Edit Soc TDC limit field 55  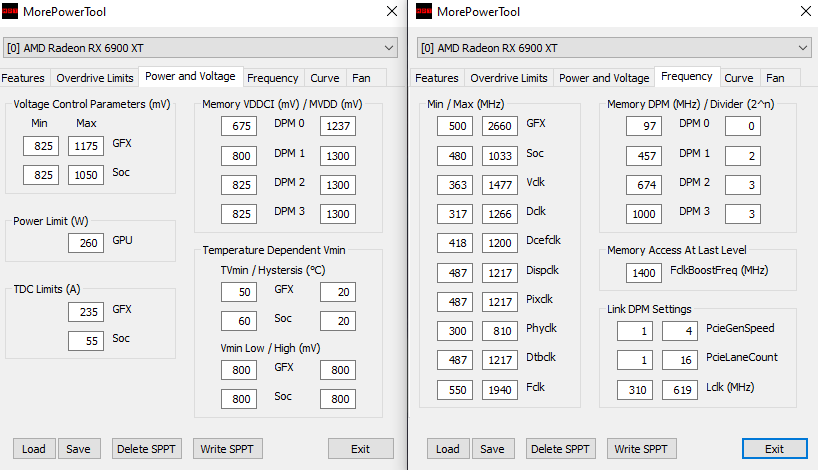pyautogui.click(x=86, y=341)
